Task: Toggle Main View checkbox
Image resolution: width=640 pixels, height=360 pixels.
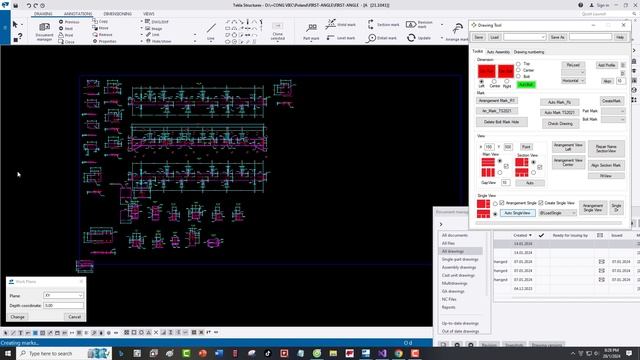Action: point(507,167)
